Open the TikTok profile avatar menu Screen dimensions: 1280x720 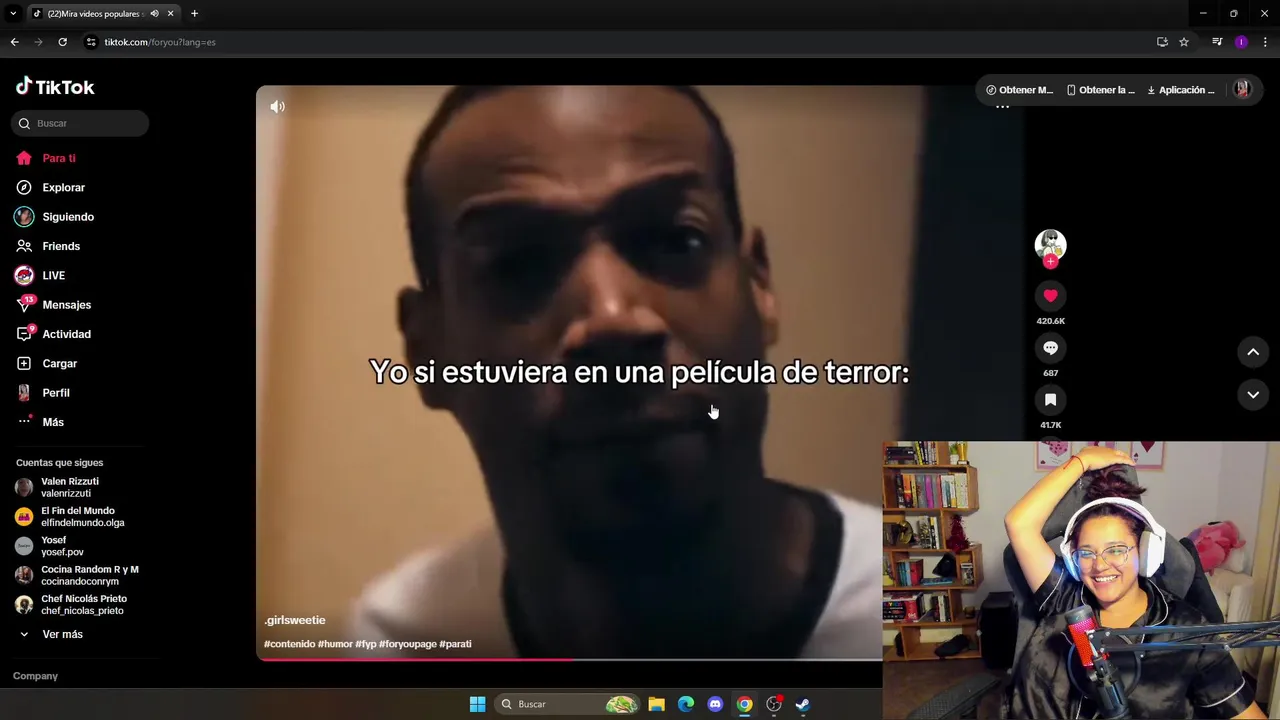pos(1242,89)
